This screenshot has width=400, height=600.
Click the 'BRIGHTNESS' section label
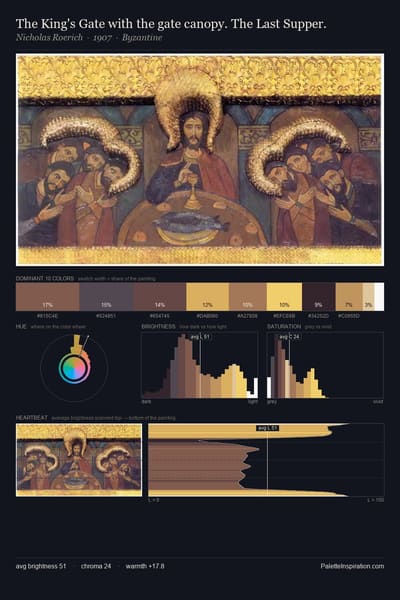pos(158,326)
